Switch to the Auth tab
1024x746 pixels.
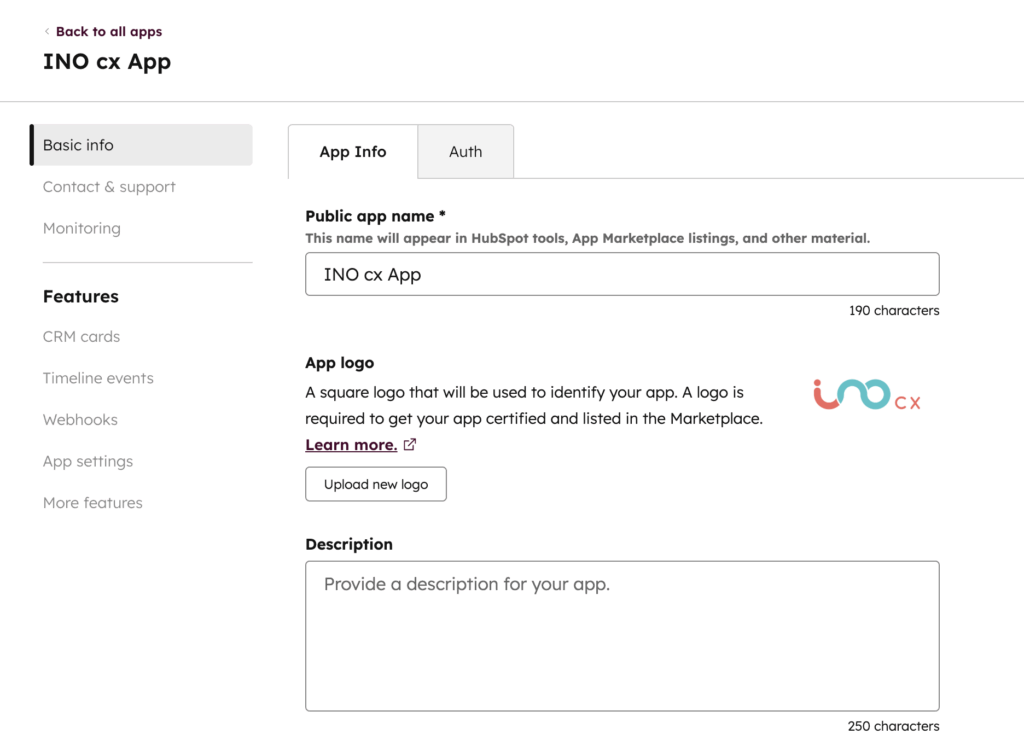pos(466,152)
